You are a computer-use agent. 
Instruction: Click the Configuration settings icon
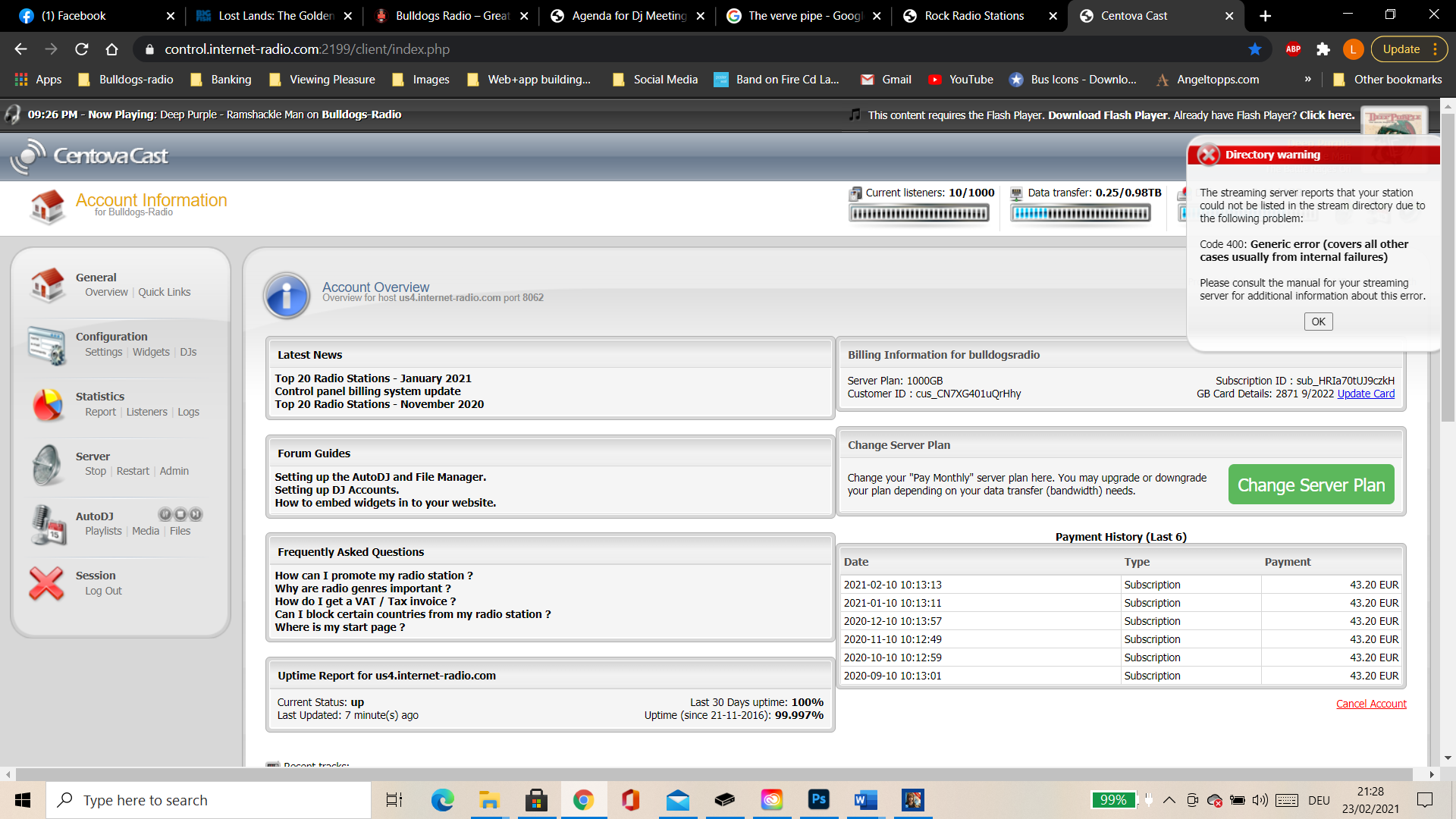click(x=48, y=345)
